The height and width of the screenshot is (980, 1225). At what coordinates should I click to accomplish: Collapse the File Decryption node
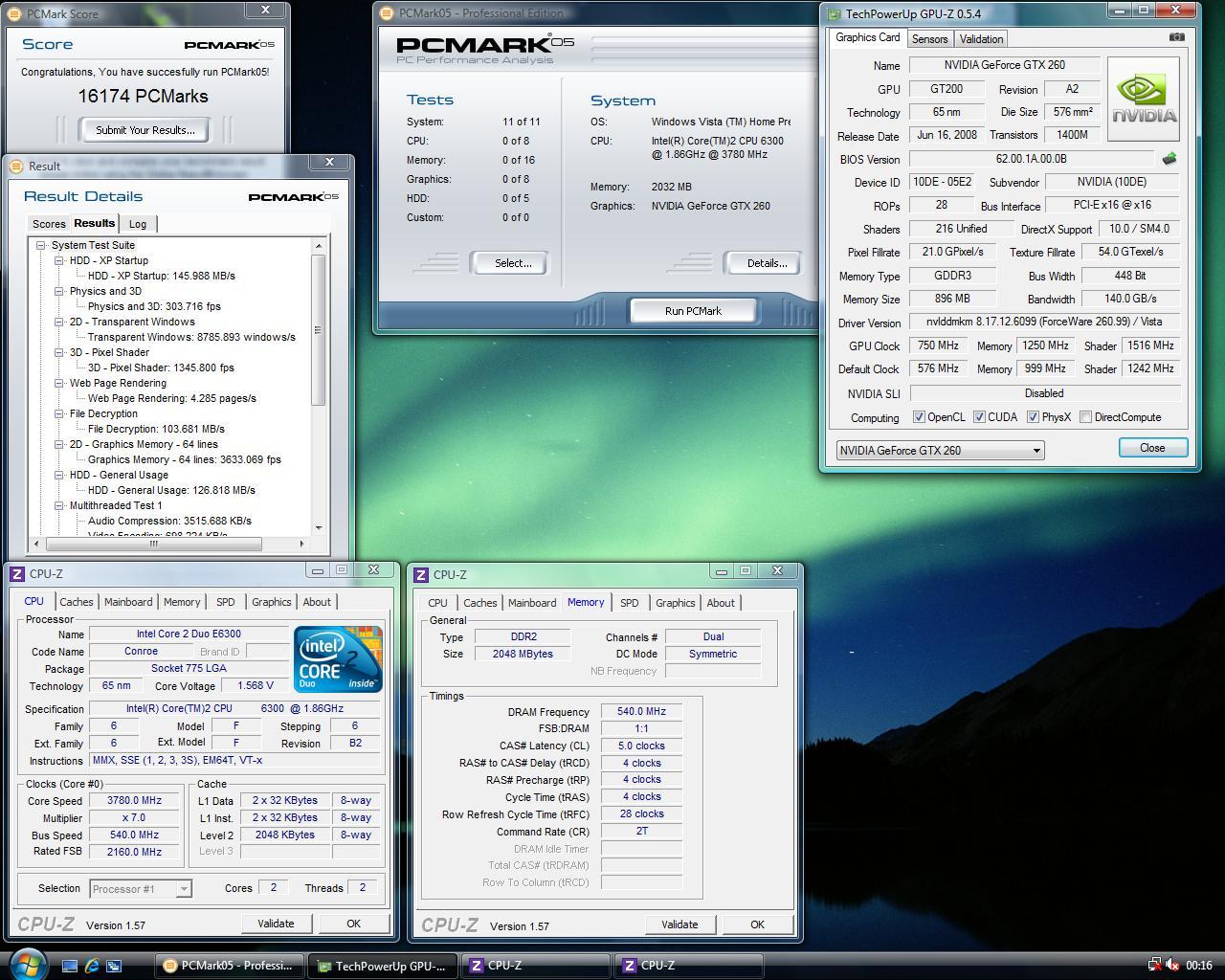click(59, 413)
